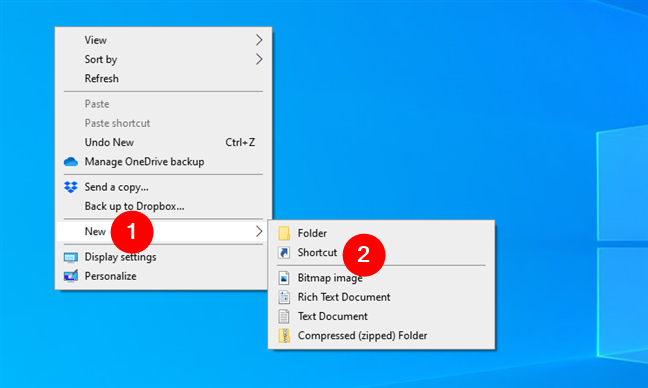Image resolution: width=648 pixels, height=388 pixels.
Task: Choose Refresh from the context menu
Action: pyautogui.click(x=164, y=79)
